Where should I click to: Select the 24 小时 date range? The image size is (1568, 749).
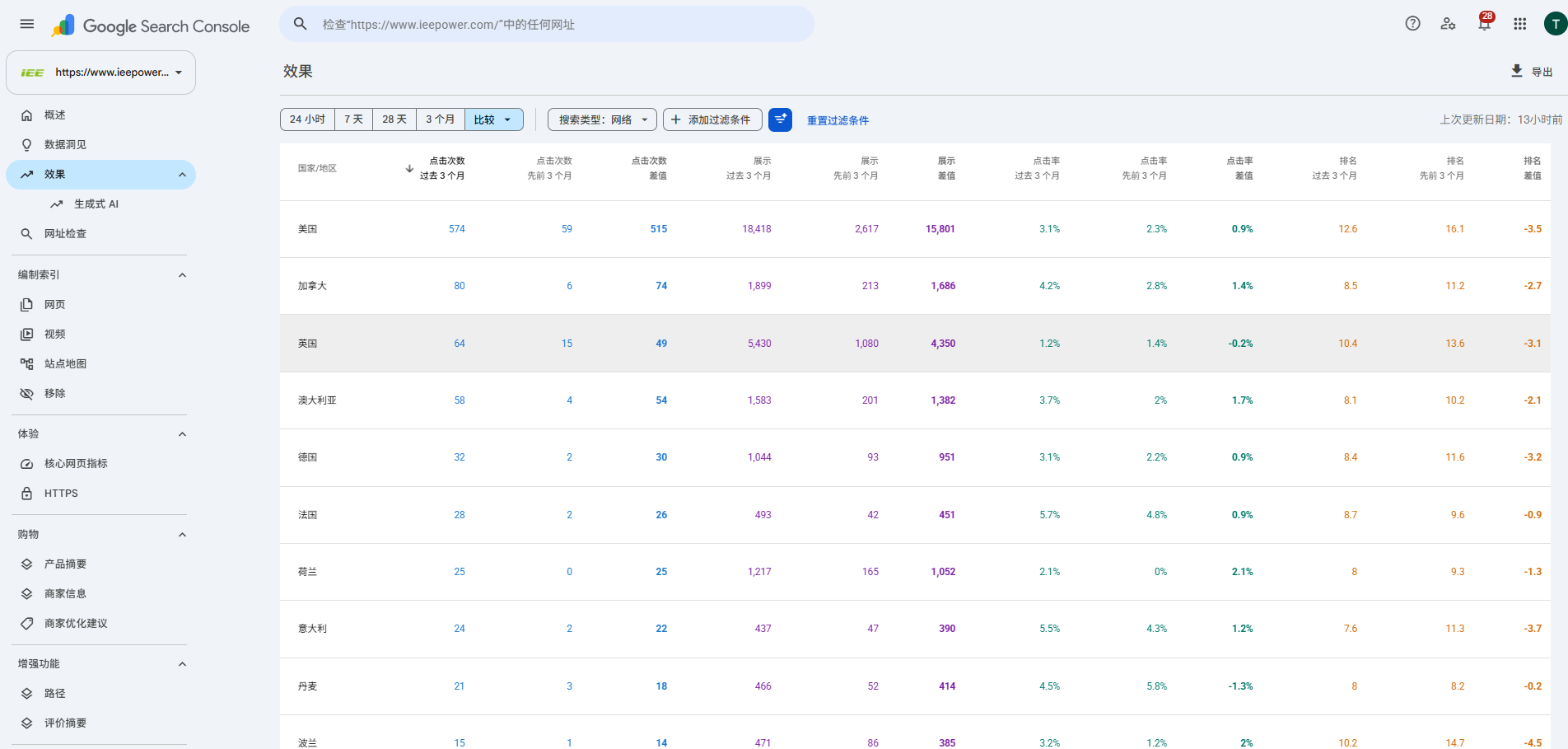307,119
